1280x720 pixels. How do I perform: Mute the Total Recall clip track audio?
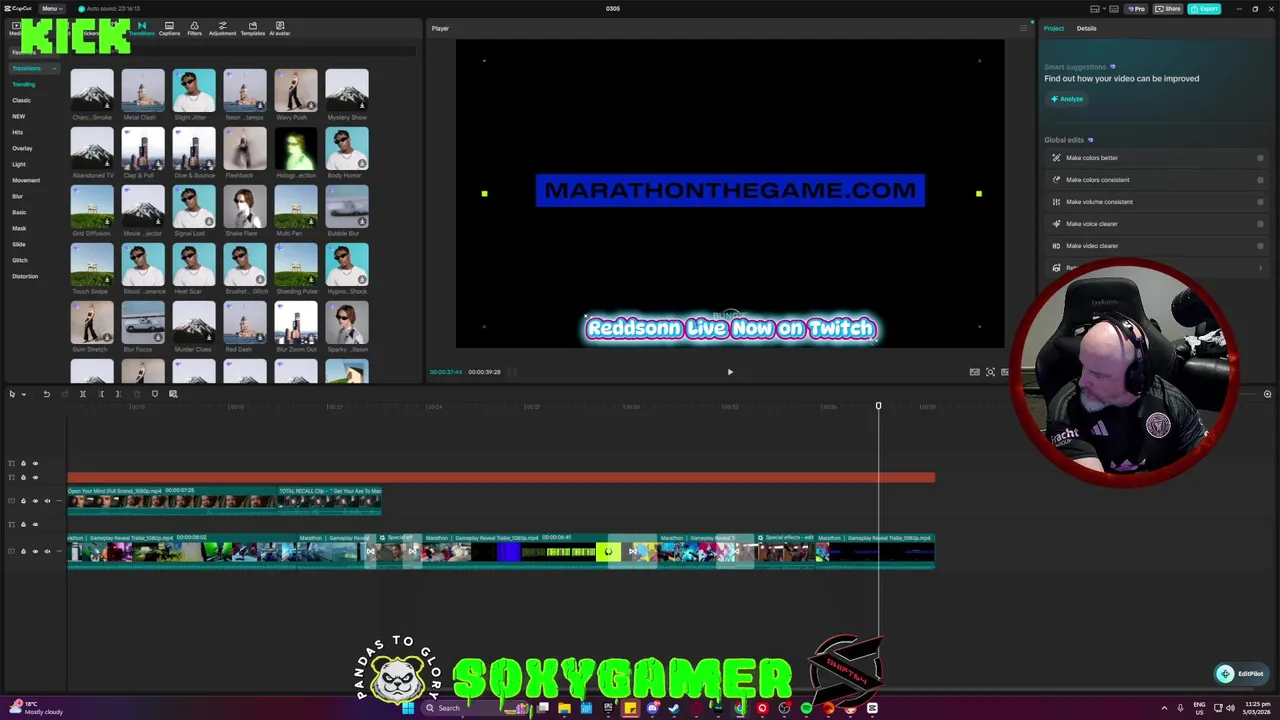(47, 501)
